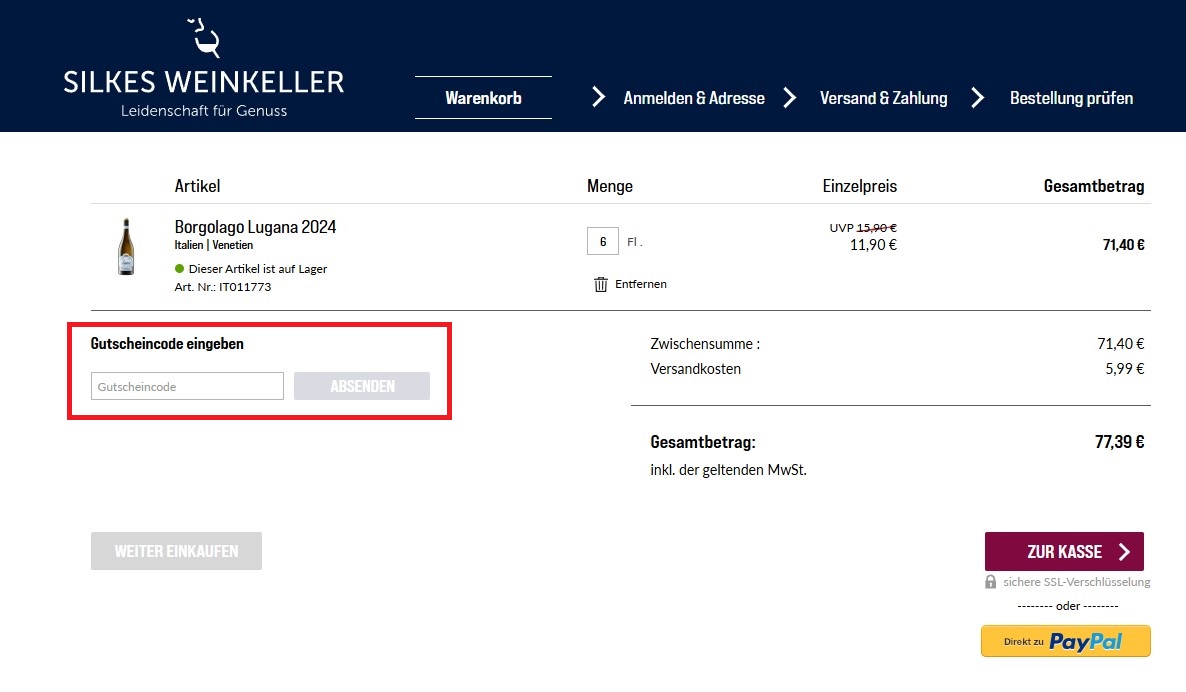Click the quantity box showing 6
The image size is (1186, 692).
tap(603, 241)
